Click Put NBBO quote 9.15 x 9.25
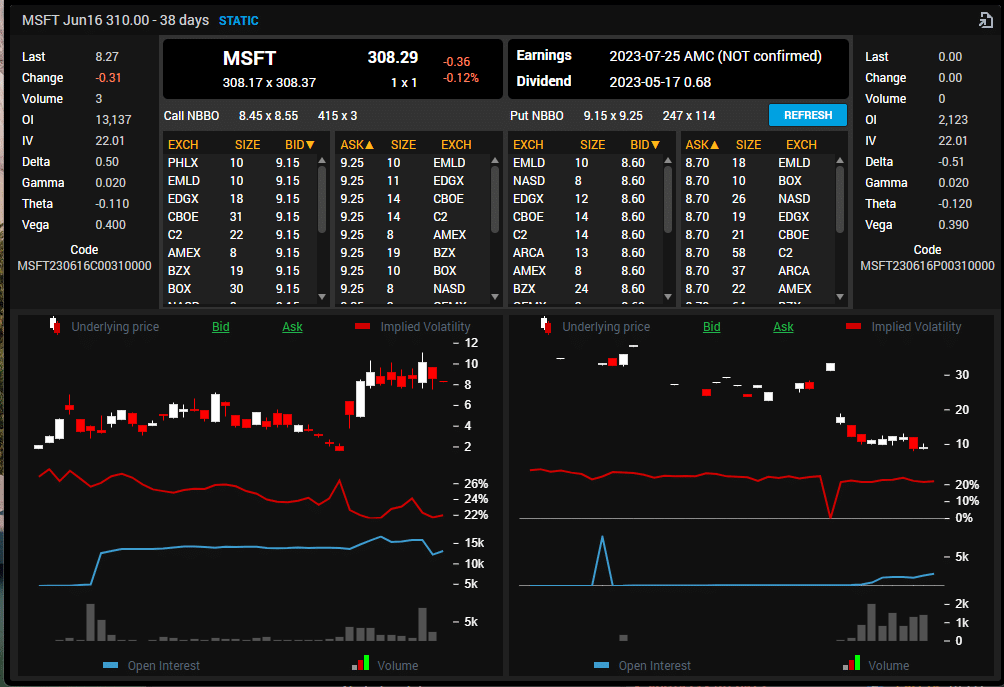The height and width of the screenshot is (687, 1004). click(613, 116)
